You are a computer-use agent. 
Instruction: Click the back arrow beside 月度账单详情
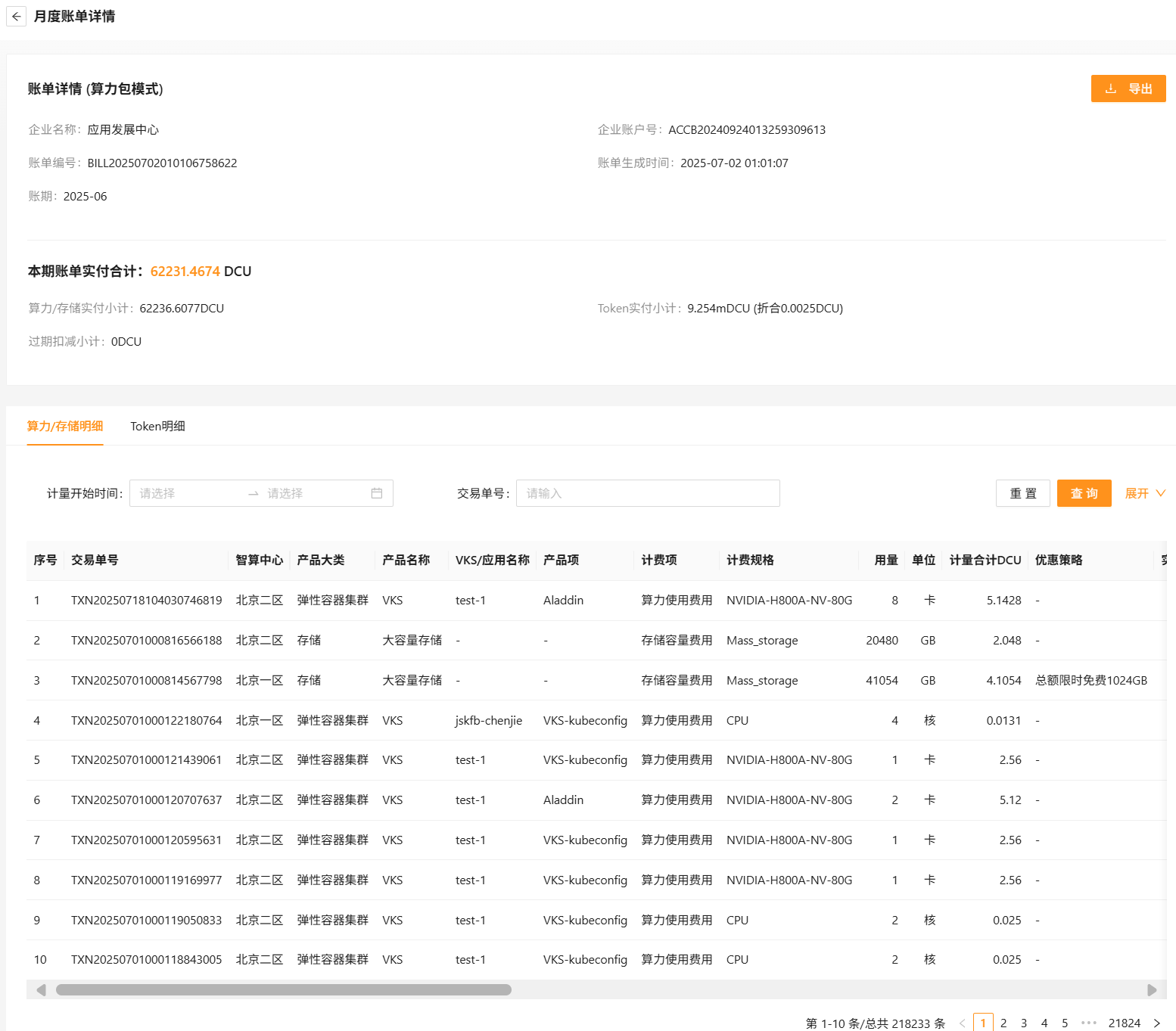point(16,17)
